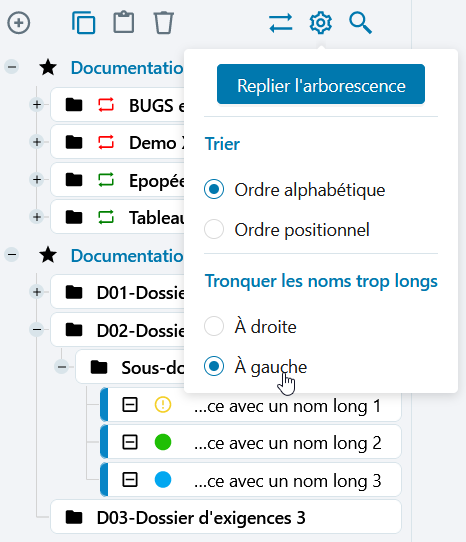Select the Demo folder name
The height and width of the screenshot is (542, 466).
pos(157,142)
